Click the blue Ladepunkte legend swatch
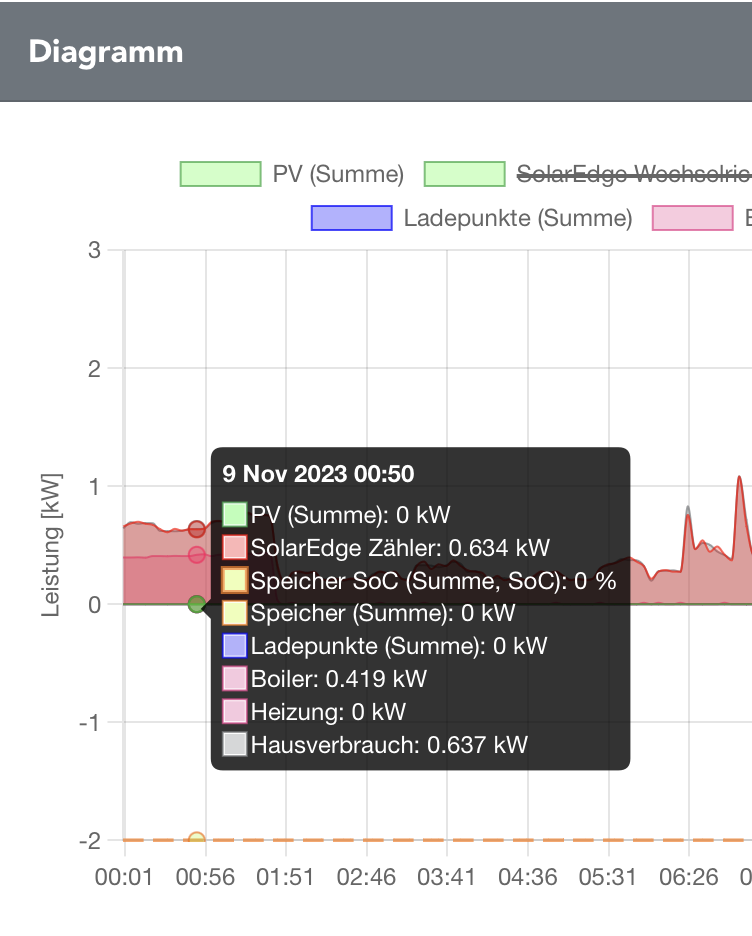Image resolution: width=752 pixels, height=936 pixels. (x=351, y=218)
